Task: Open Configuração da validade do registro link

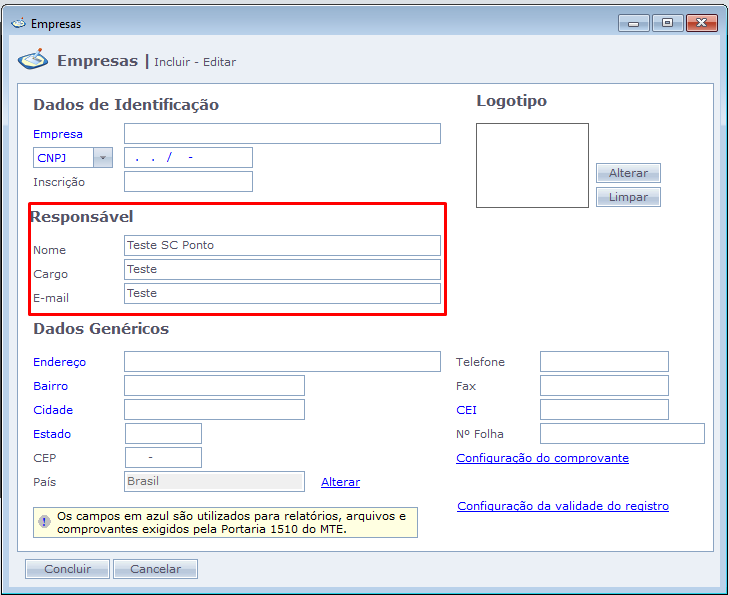Action: tap(562, 506)
